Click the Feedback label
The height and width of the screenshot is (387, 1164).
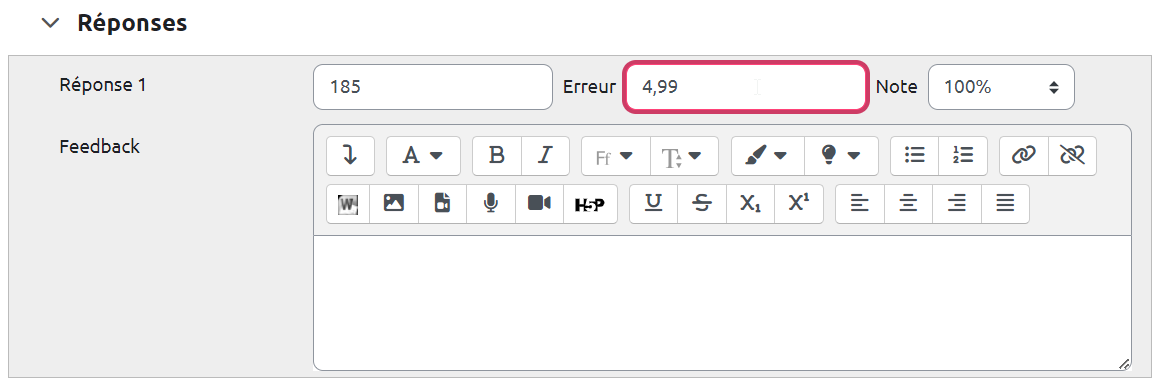pyautogui.click(x=99, y=146)
